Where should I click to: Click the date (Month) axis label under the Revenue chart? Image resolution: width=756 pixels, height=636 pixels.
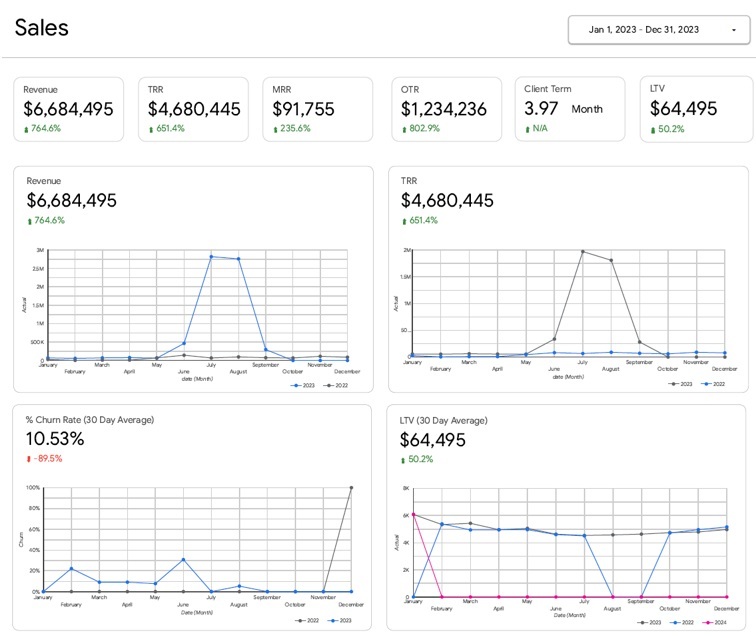tap(197, 379)
